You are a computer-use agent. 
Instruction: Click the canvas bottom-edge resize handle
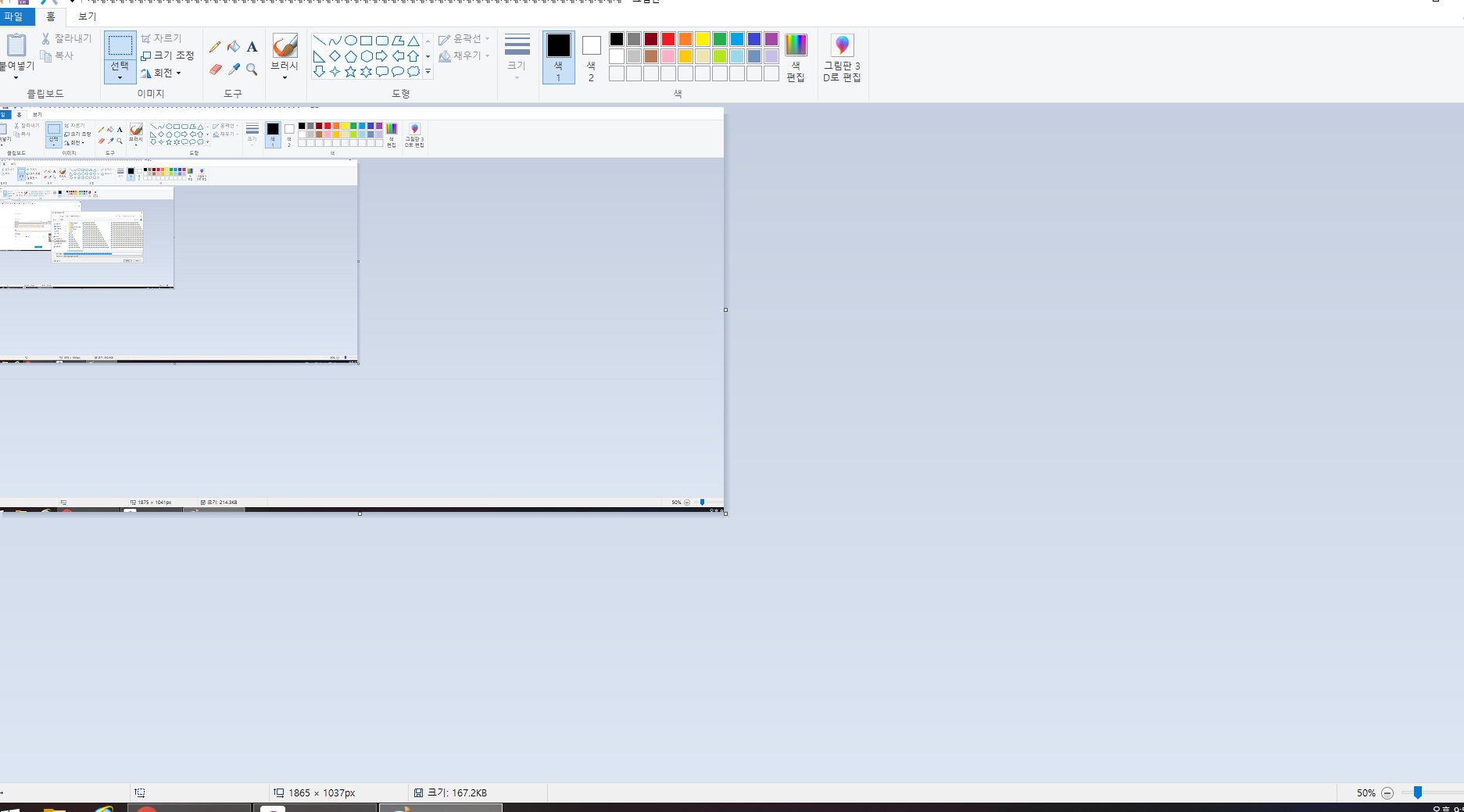pyautogui.click(x=360, y=513)
